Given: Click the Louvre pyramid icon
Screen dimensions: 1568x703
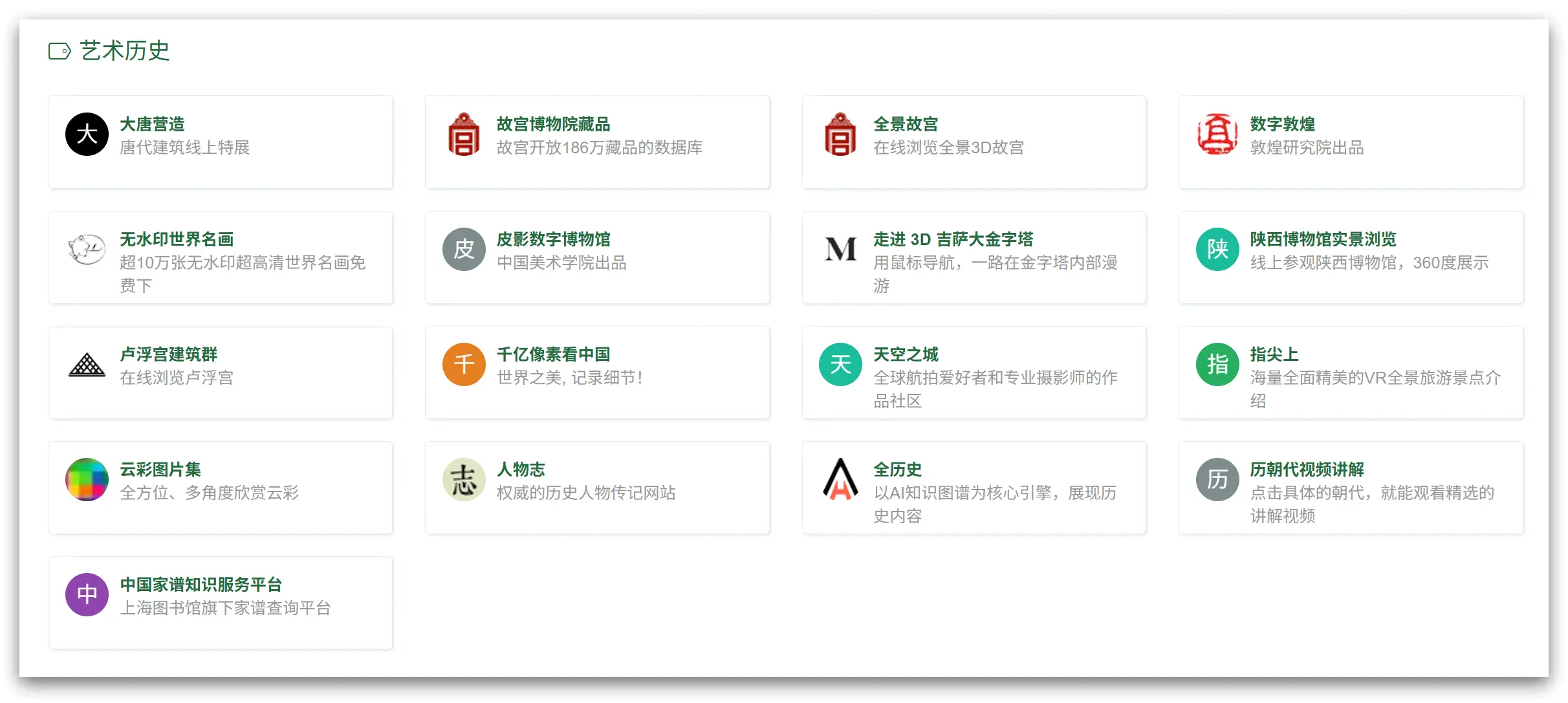Looking at the screenshot, I should [87, 365].
